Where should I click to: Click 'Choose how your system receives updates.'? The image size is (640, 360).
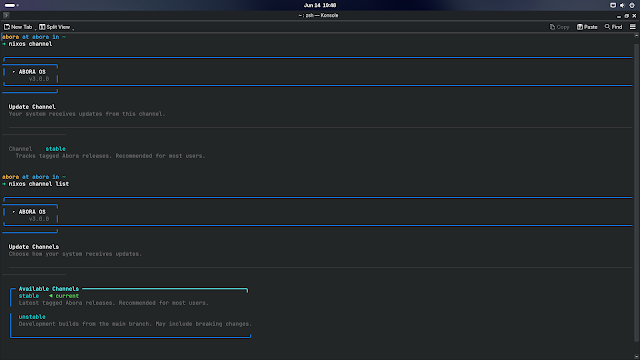(75, 254)
